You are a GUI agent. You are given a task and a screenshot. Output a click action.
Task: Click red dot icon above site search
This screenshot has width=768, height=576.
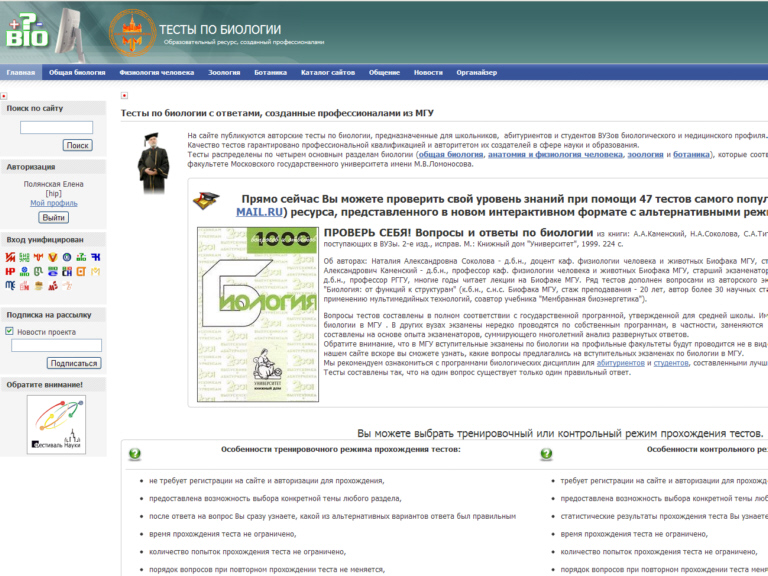coord(4,96)
